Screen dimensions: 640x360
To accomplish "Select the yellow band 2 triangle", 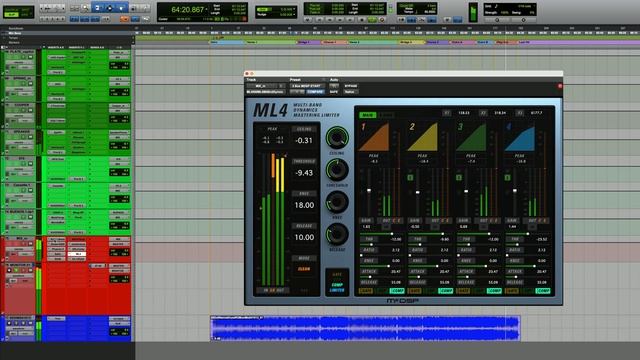I will pos(423,137).
